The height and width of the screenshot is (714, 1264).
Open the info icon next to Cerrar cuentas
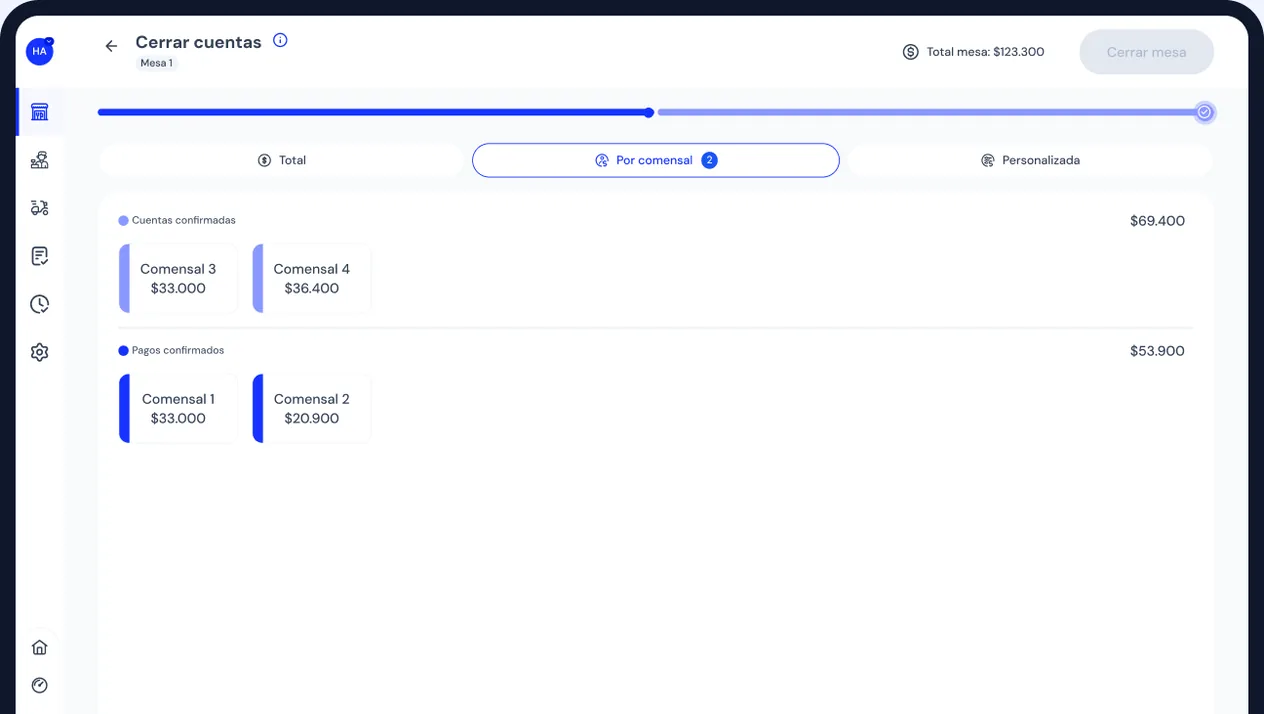pyautogui.click(x=280, y=41)
